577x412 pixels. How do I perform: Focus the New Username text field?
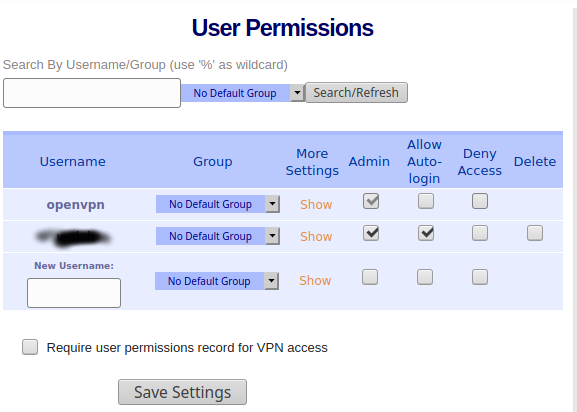pyautogui.click(x=74, y=293)
